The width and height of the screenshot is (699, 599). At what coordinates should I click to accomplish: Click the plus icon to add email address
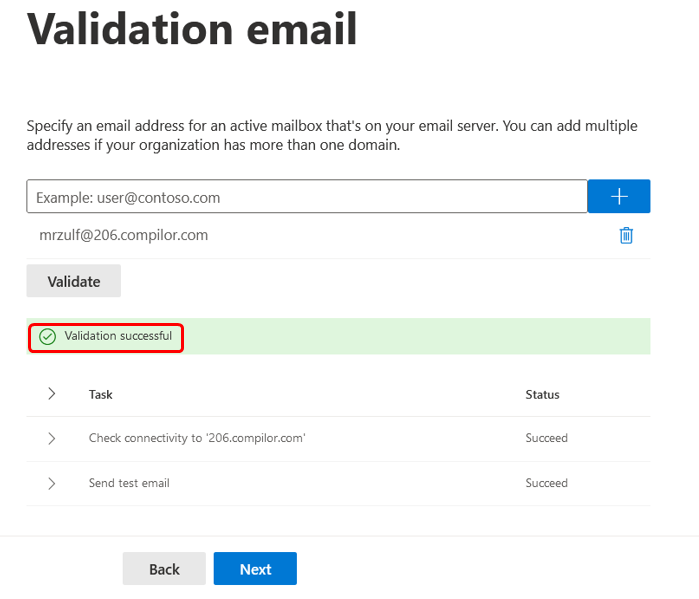619,197
